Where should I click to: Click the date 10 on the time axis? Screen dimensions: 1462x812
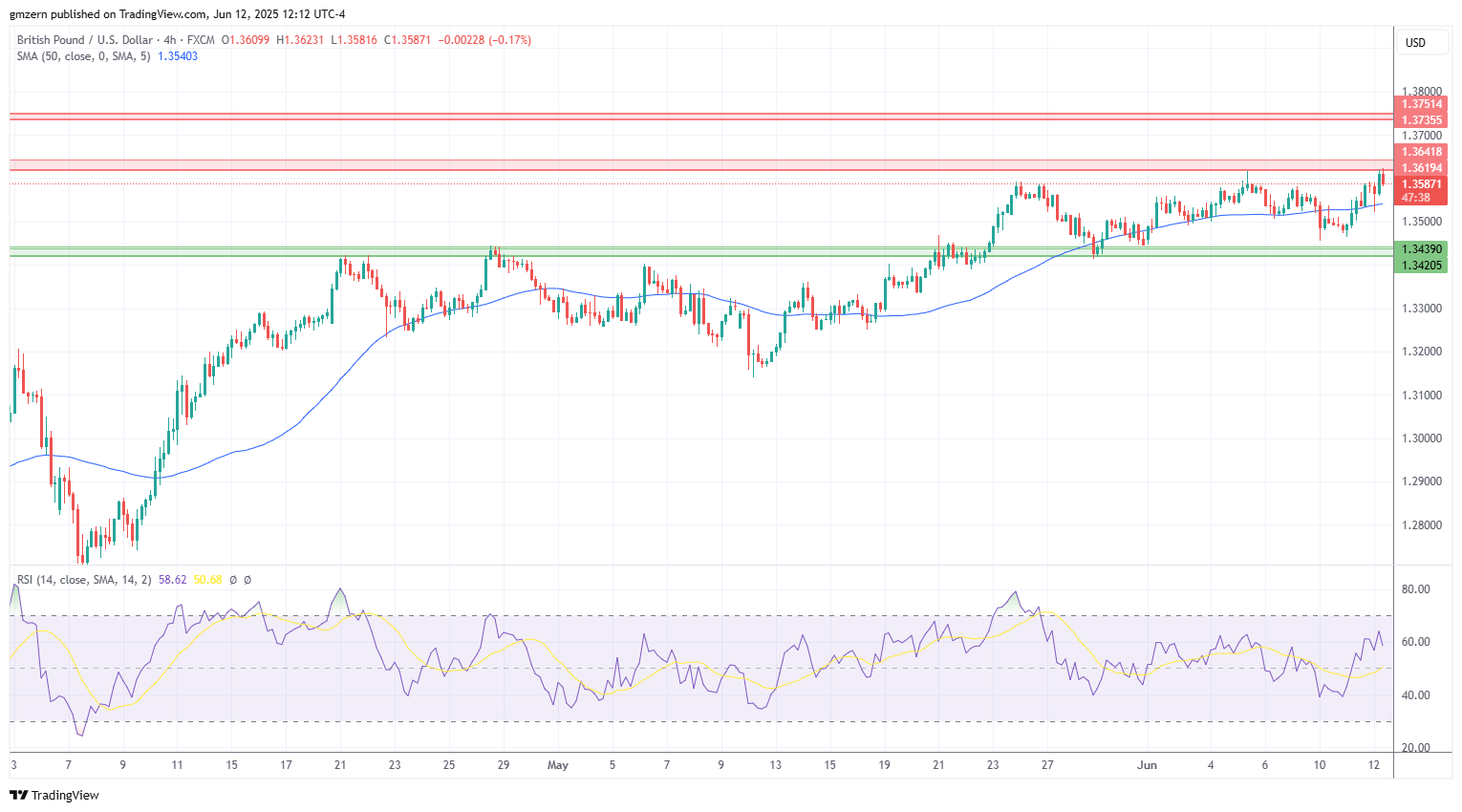[1320, 765]
